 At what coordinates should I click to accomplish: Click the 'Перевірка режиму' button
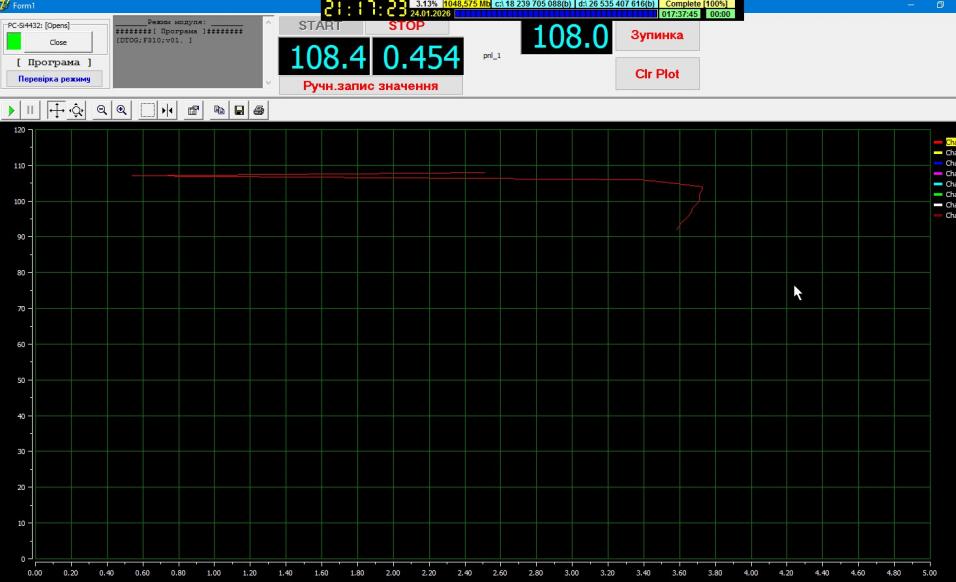click(54, 79)
